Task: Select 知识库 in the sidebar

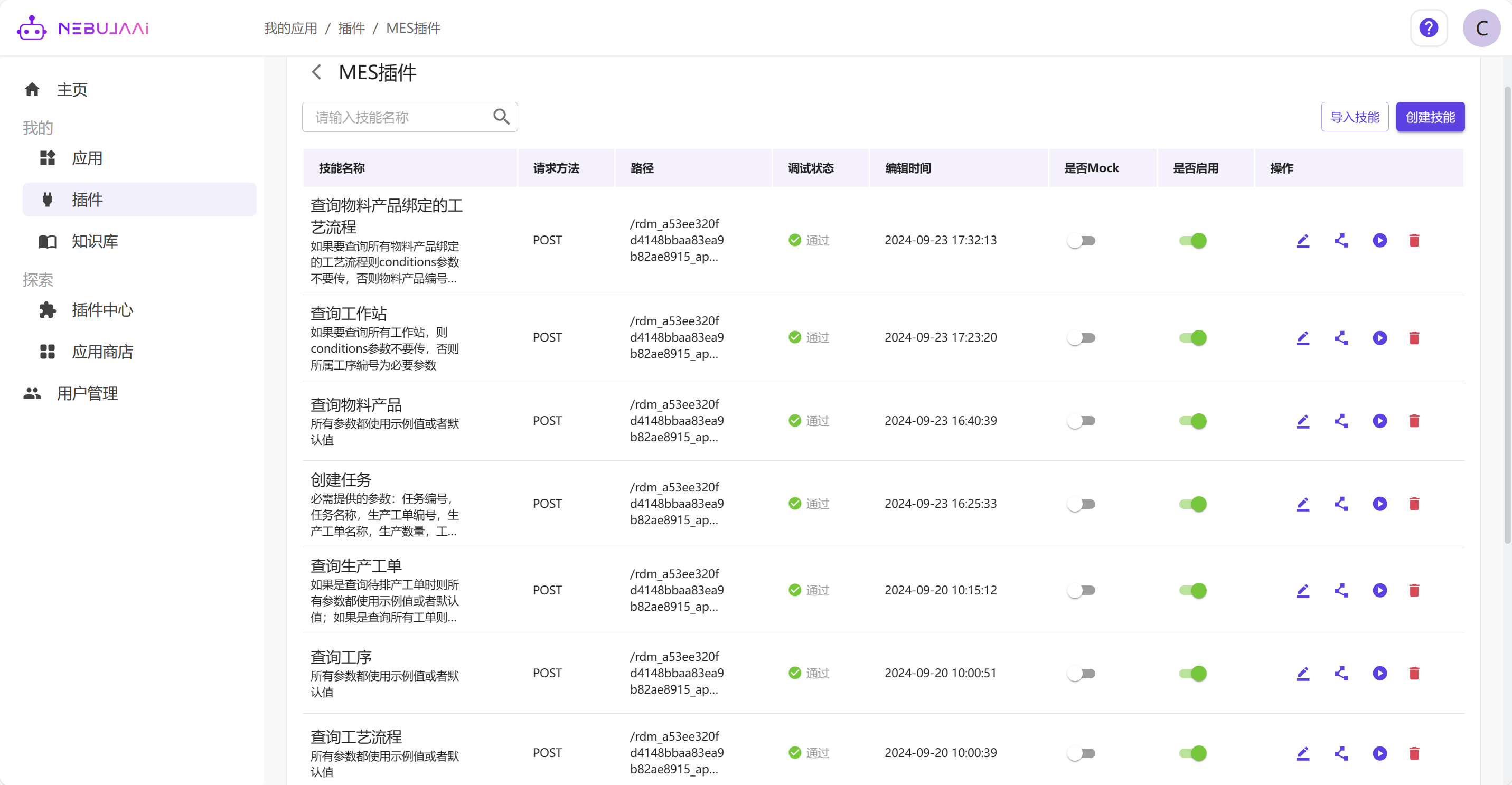Action: click(x=95, y=241)
